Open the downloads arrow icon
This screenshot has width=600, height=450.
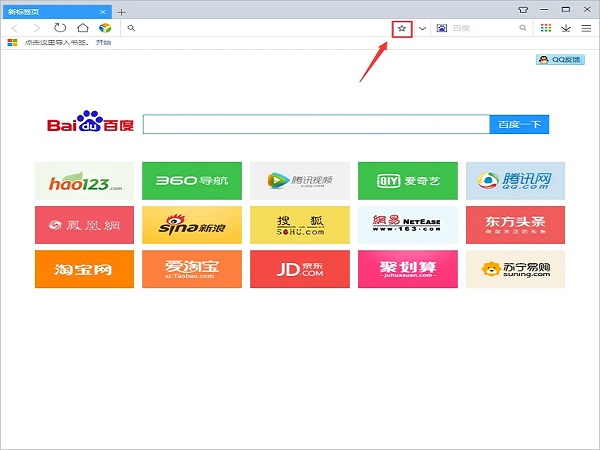pos(566,28)
